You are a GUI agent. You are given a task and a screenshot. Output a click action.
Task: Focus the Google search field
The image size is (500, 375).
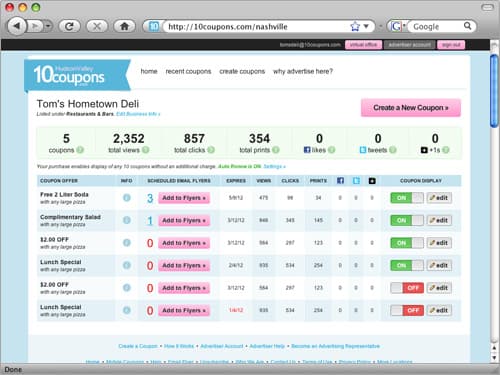(437, 26)
